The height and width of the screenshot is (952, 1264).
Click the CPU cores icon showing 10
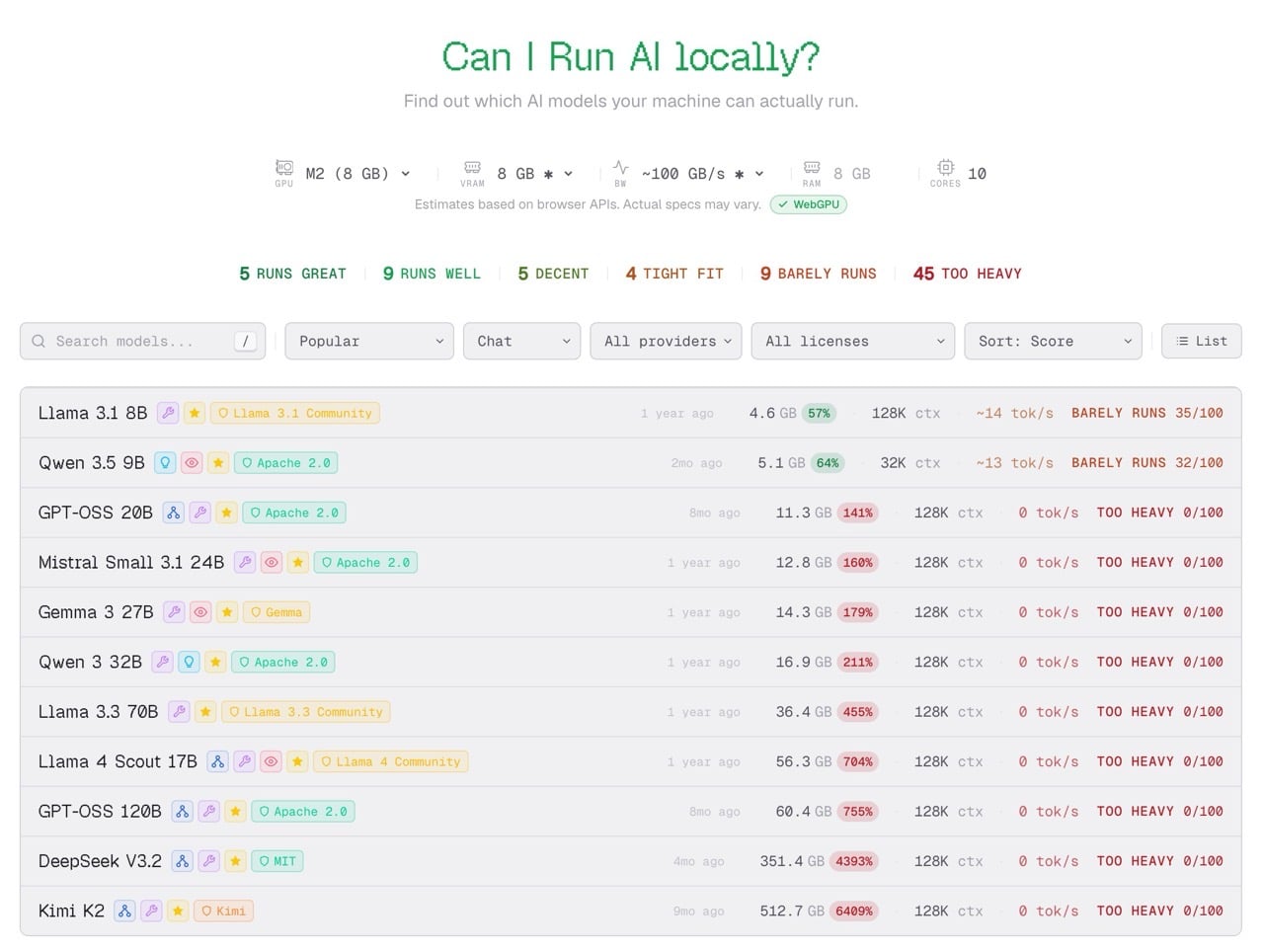click(x=945, y=168)
